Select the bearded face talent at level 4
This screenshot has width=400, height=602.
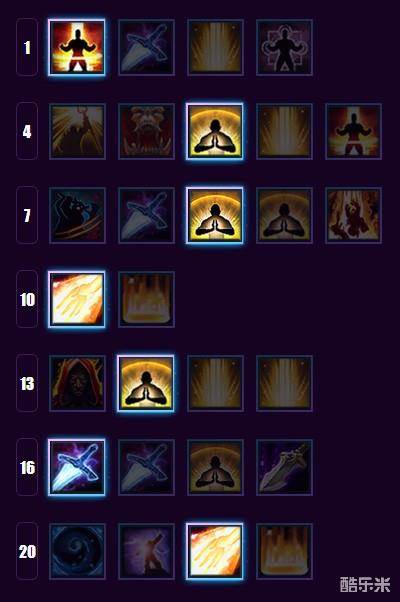tap(146, 131)
